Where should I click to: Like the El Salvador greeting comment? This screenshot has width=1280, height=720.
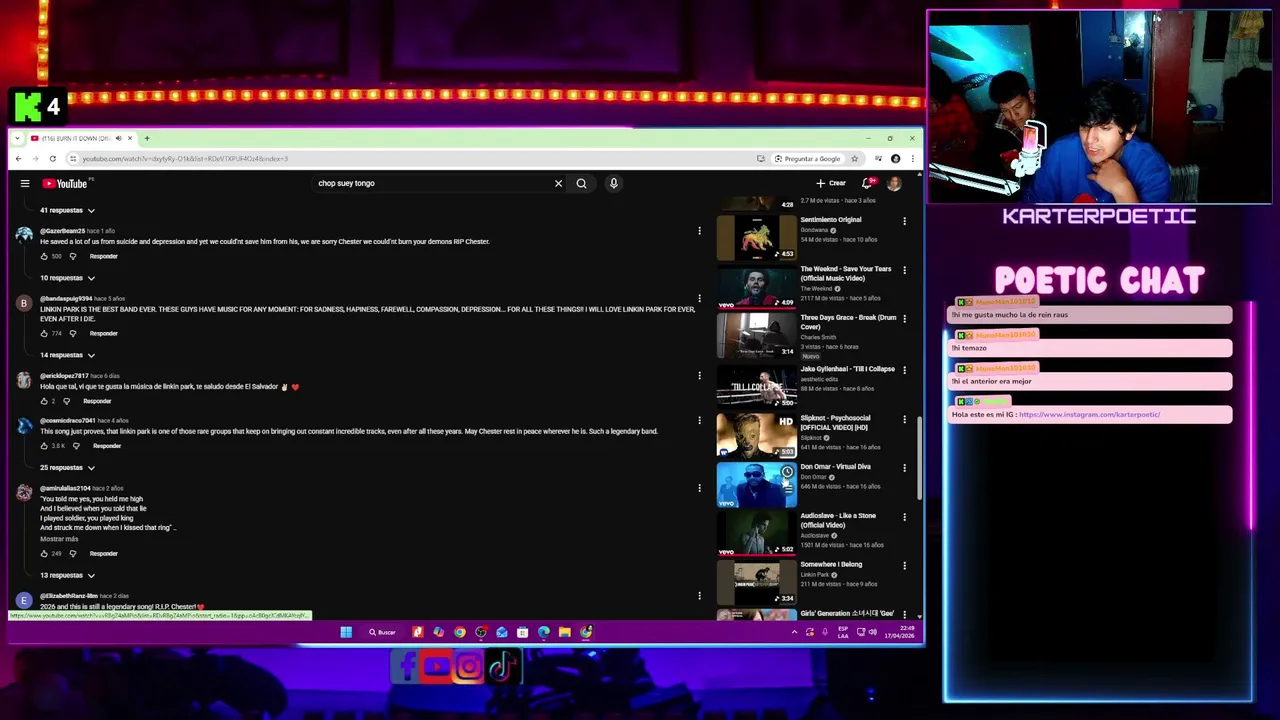(x=44, y=402)
